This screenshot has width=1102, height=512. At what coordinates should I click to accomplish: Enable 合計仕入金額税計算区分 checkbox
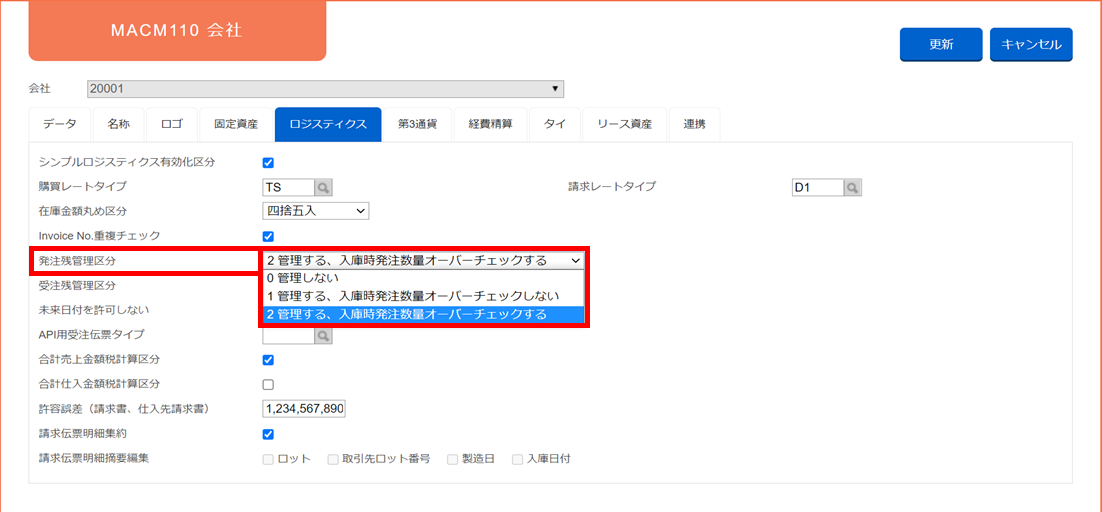(268, 385)
